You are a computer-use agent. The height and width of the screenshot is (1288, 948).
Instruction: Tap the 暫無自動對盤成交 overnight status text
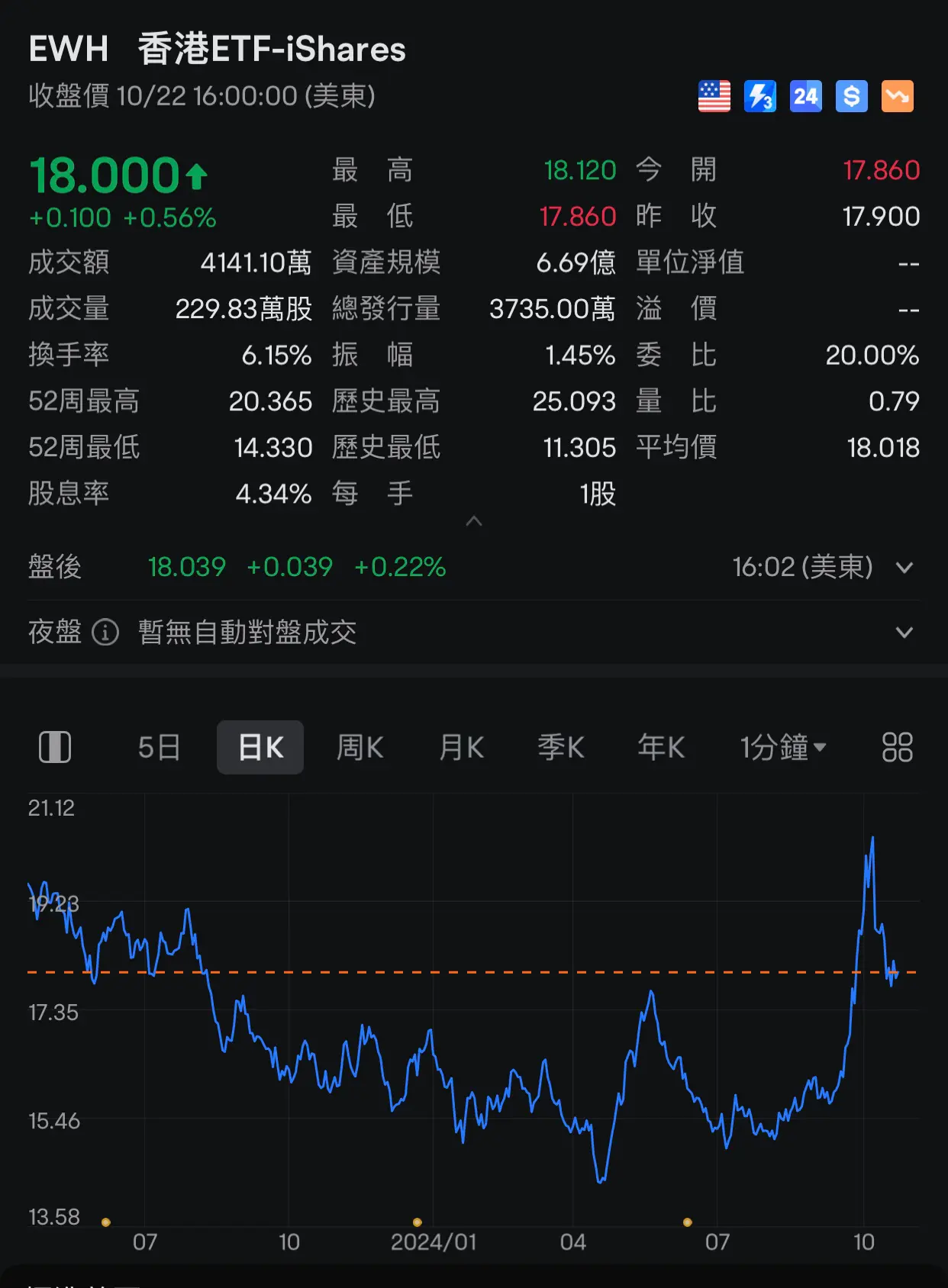click(x=247, y=632)
